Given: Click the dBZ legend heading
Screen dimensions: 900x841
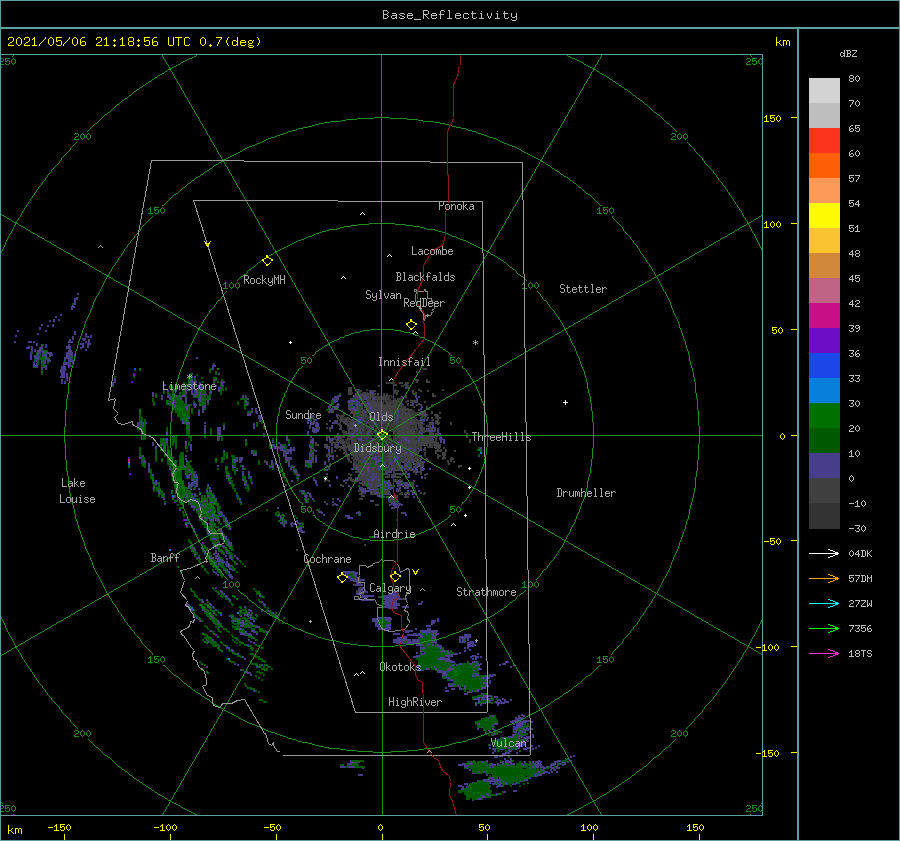Looking at the screenshot, I should (x=848, y=53).
